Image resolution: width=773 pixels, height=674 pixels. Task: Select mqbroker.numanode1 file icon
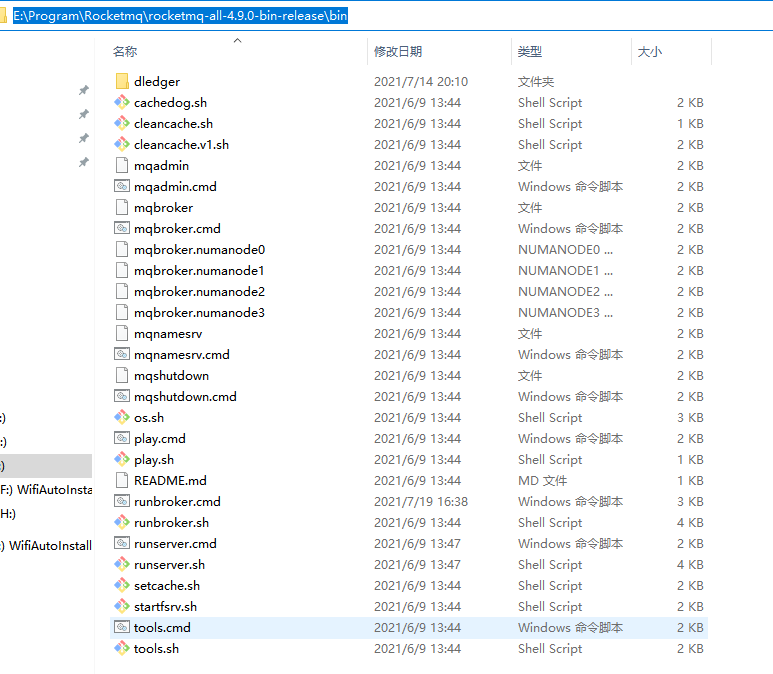click(x=122, y=270)
